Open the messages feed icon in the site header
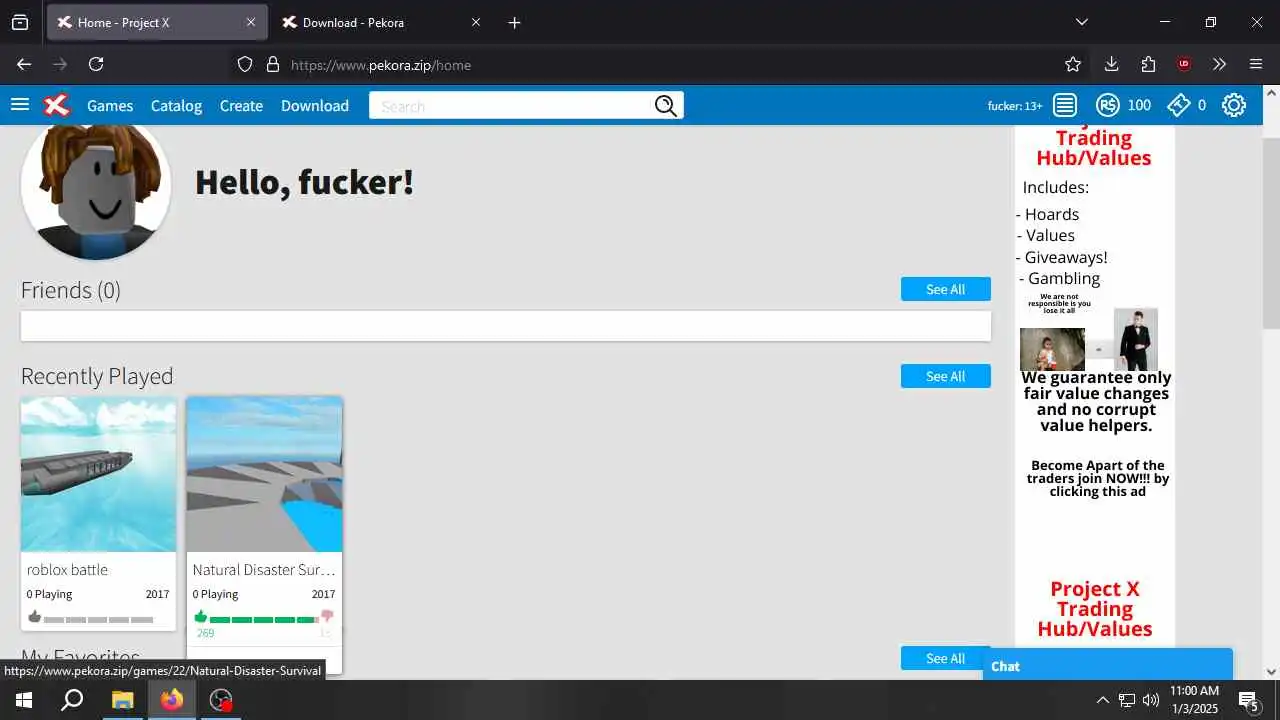 point(1065,105)
